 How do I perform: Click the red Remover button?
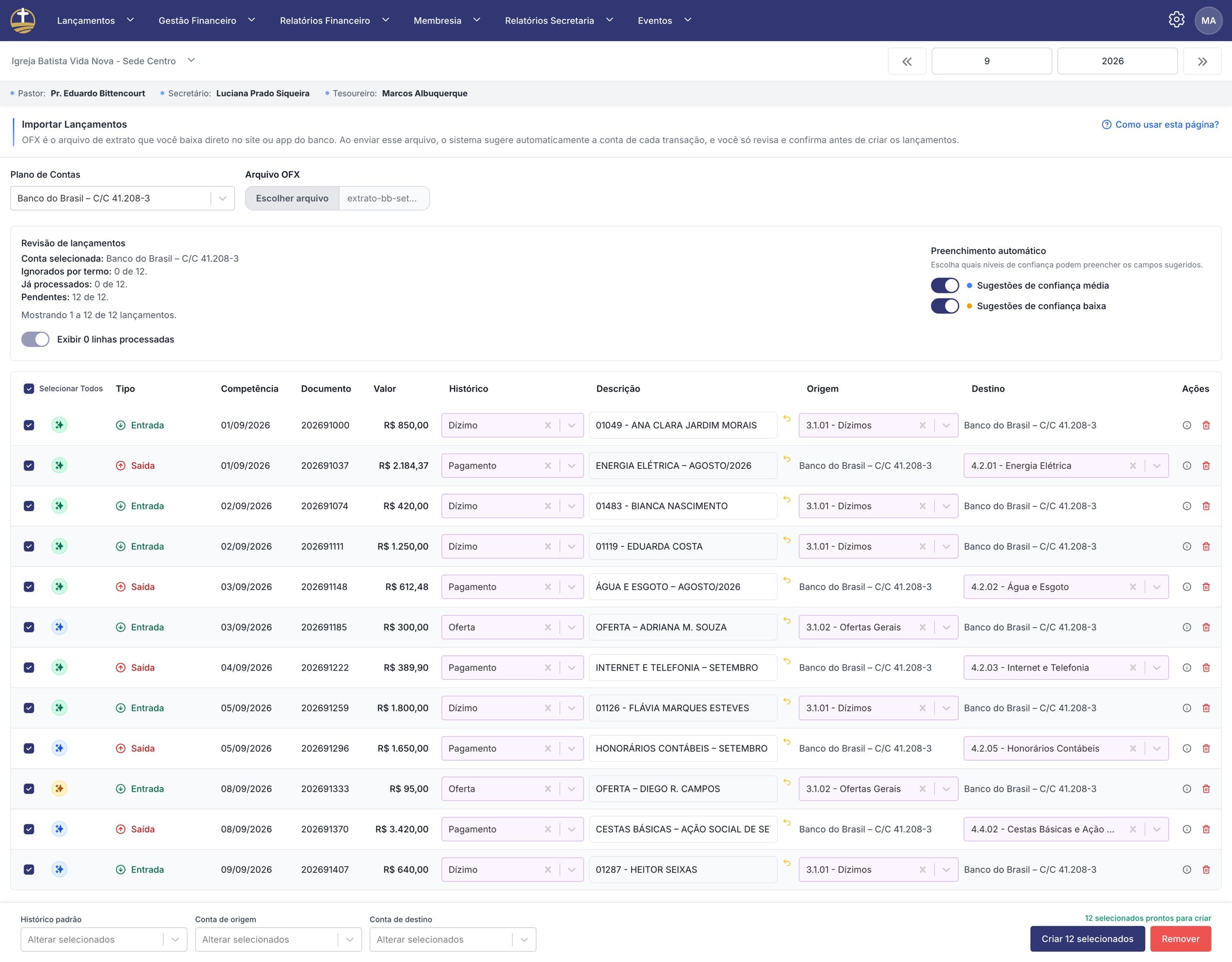coord(1180,939)
